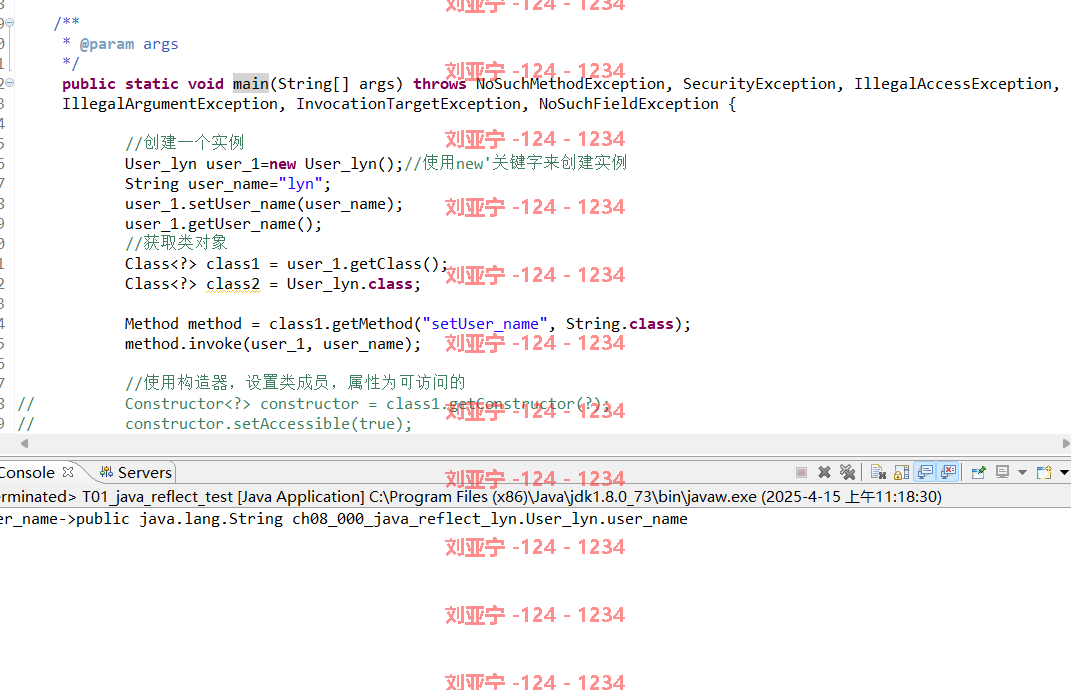The image size is (1071, 690).
Task: Switch to the Servers tab
Action: [x=136, y=472]
